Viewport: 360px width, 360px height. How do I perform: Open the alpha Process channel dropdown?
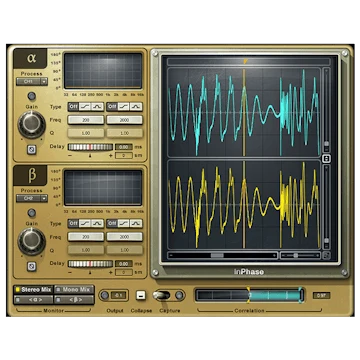(32, 82)
